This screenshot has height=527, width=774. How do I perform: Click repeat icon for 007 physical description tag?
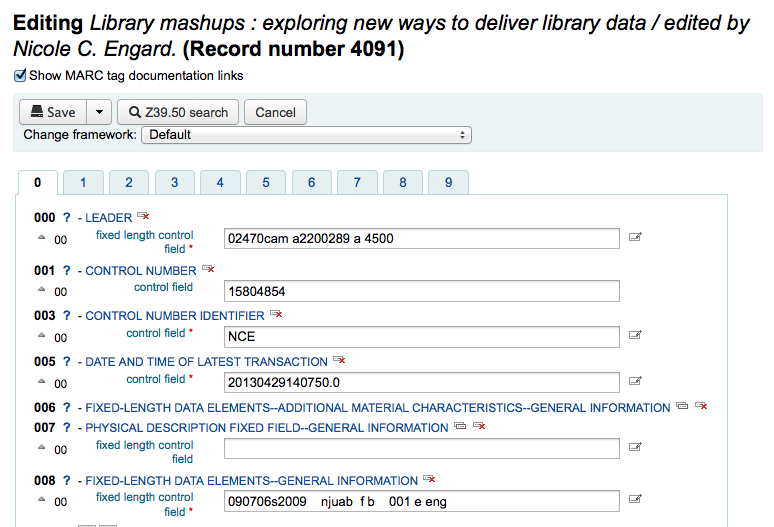pos(460,427)
